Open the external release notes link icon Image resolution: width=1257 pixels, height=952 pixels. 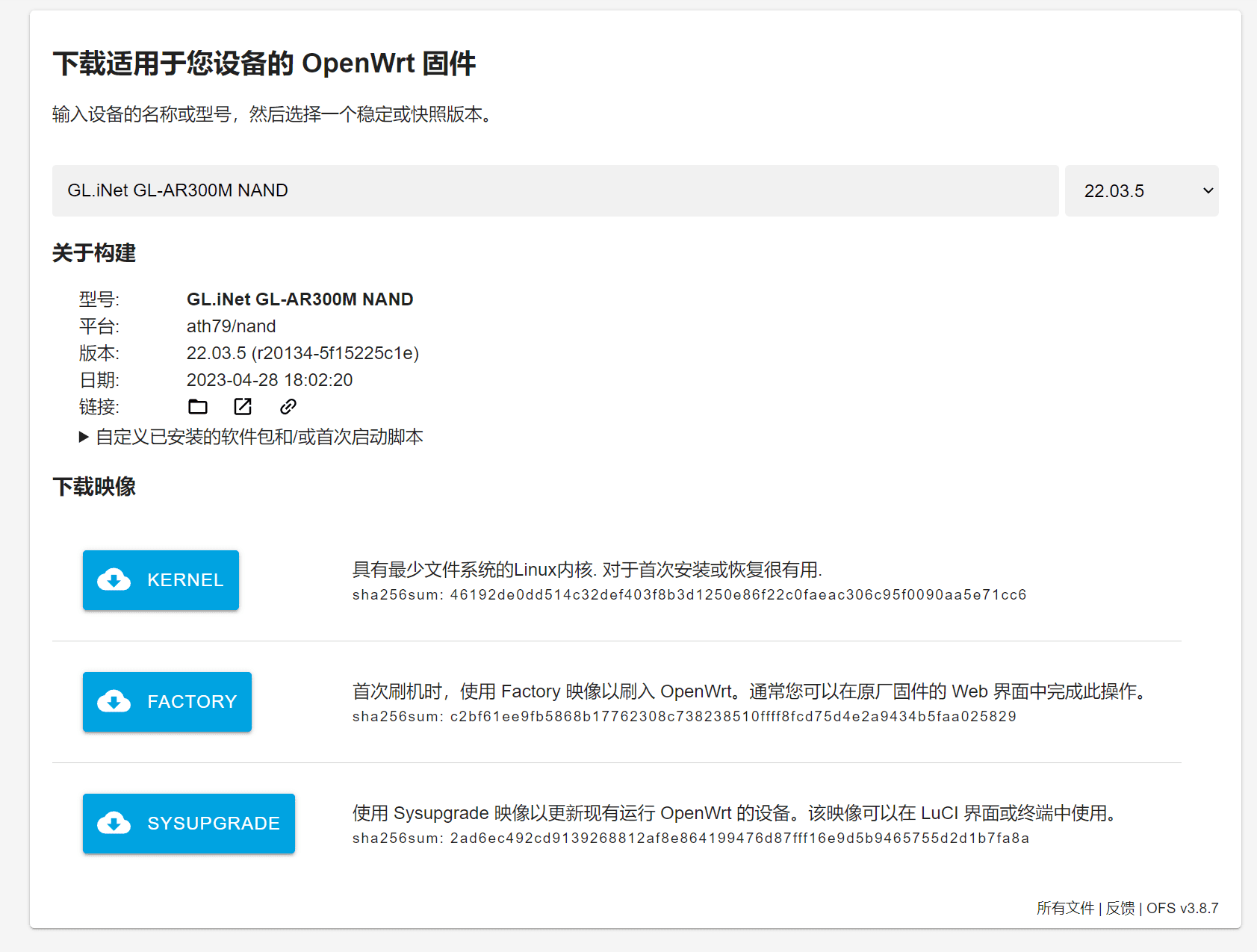pyautogui.click(x=242, y=406)
